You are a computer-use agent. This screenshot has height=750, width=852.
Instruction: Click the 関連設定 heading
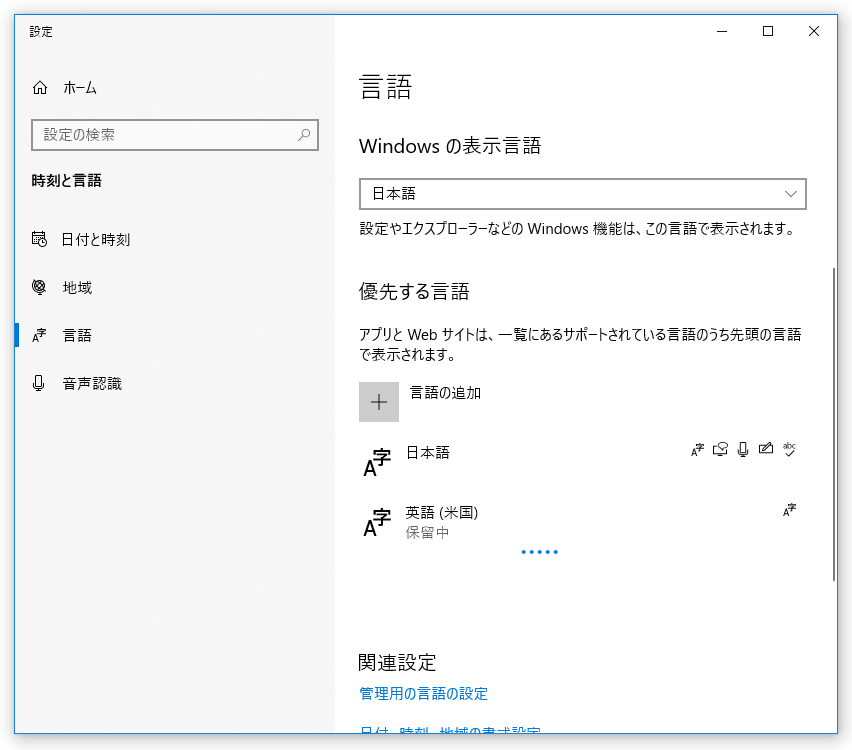pyautogui.click(x=397, y=662)
